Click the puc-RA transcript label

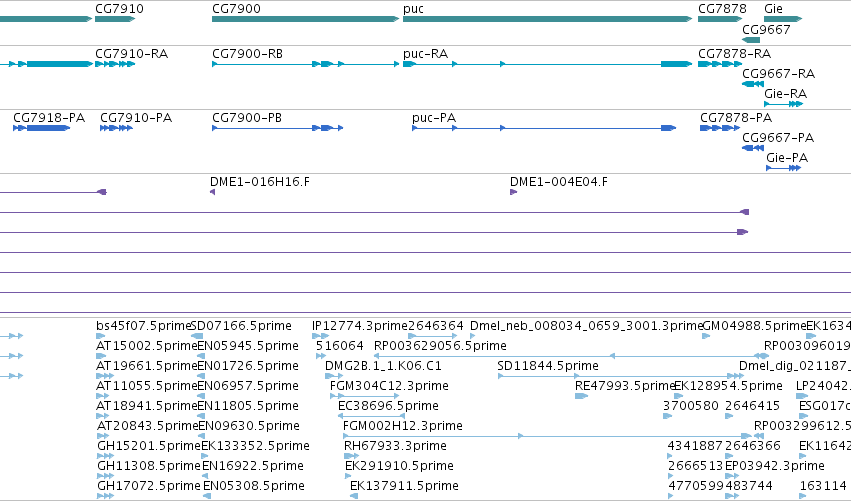click(x=426, y=54)
